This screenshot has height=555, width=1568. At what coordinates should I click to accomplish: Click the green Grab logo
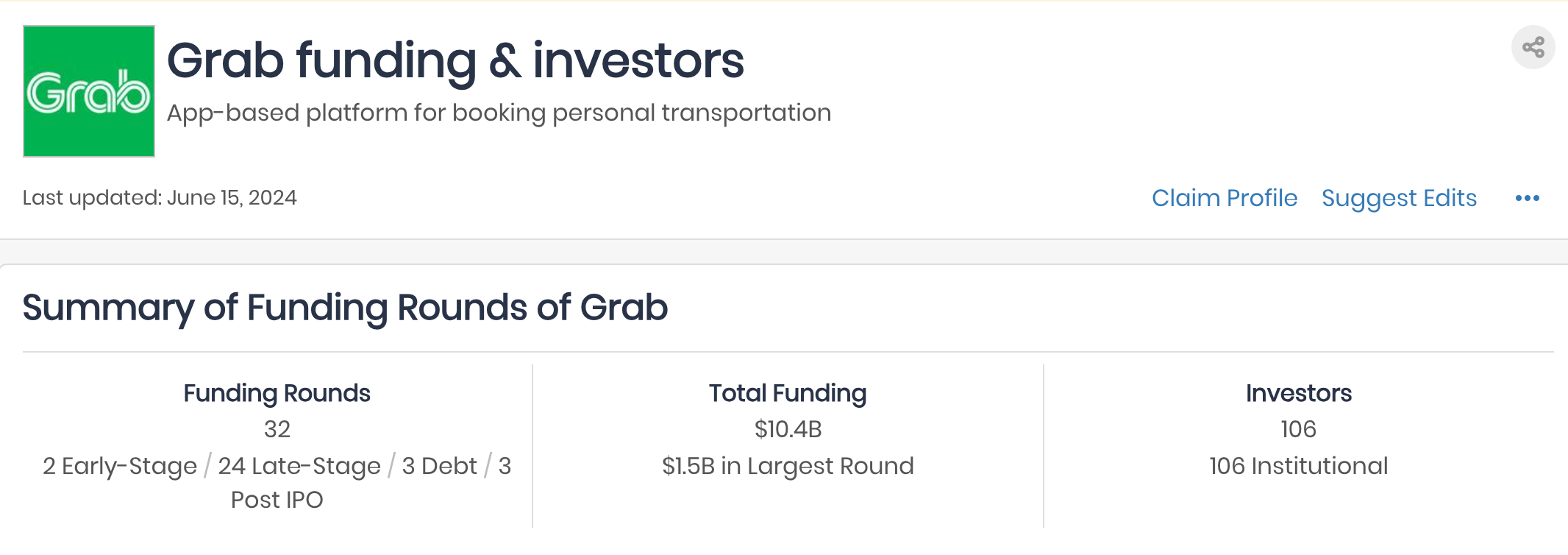[x=89, y=91]
